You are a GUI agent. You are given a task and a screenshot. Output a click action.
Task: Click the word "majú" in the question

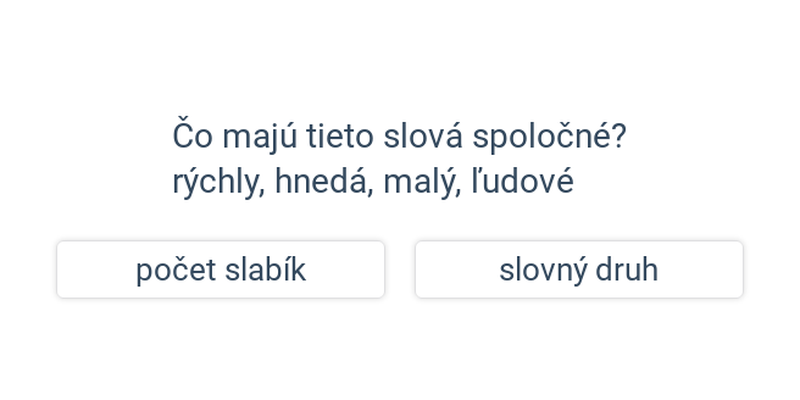259,137
